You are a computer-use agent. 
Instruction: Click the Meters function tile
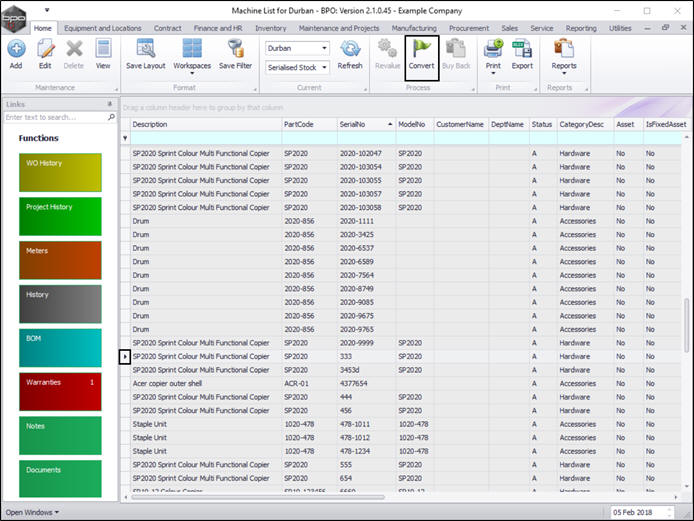pyautogui.click(x=60, y=260)
